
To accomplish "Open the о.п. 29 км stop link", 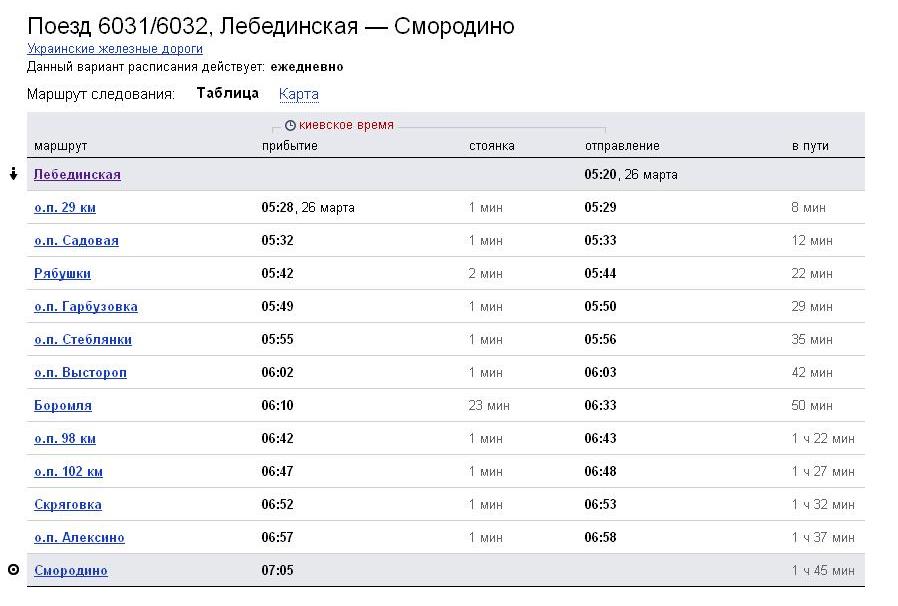I will coord(65,207).
